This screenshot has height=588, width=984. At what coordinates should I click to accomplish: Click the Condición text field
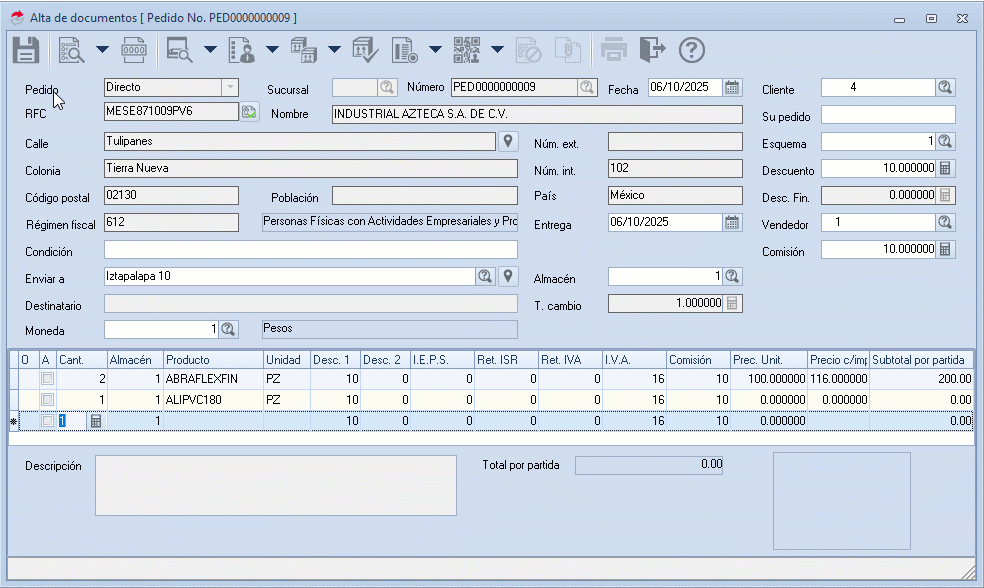point(310,249)
